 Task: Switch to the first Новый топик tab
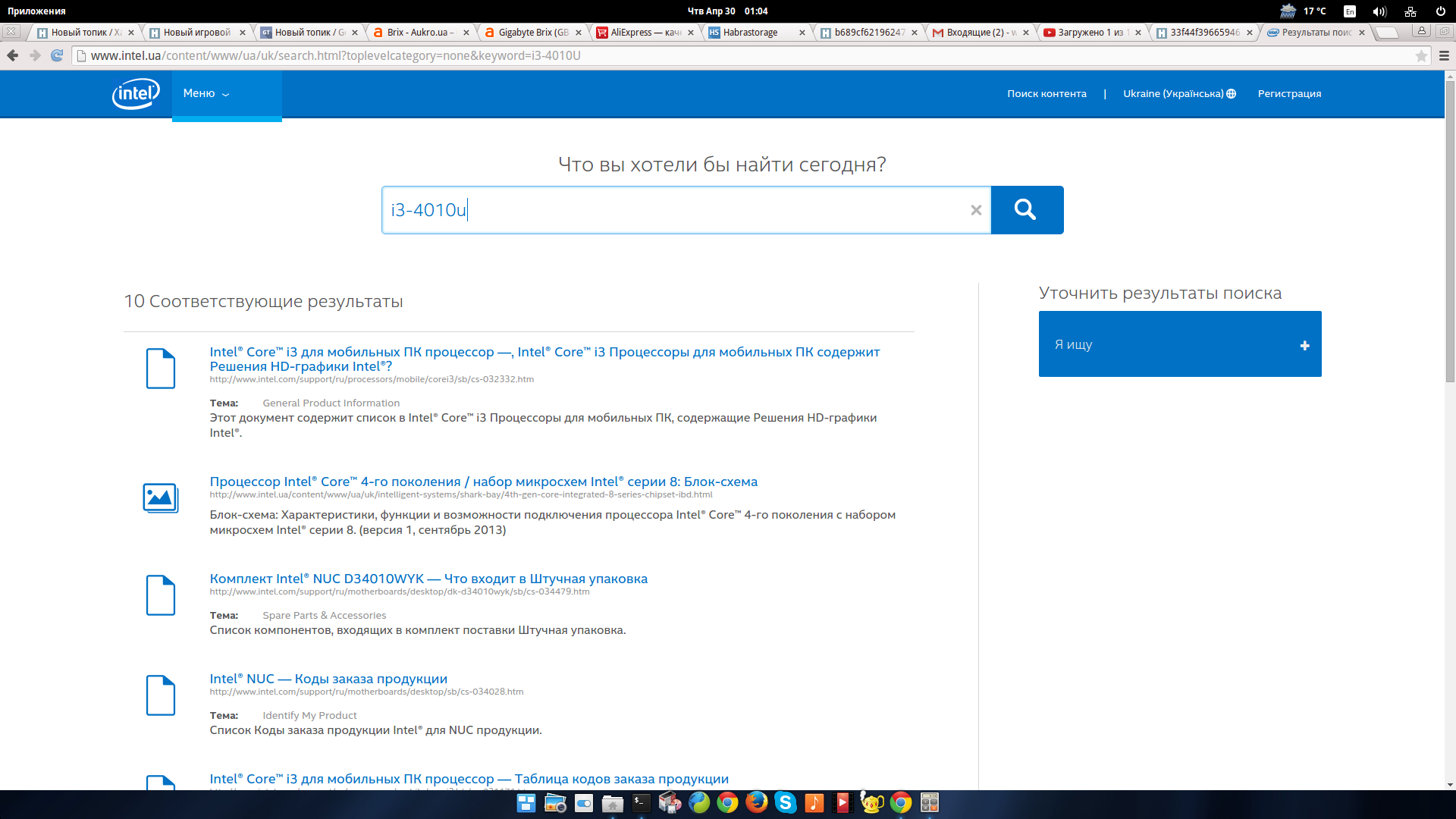(83, 33)
